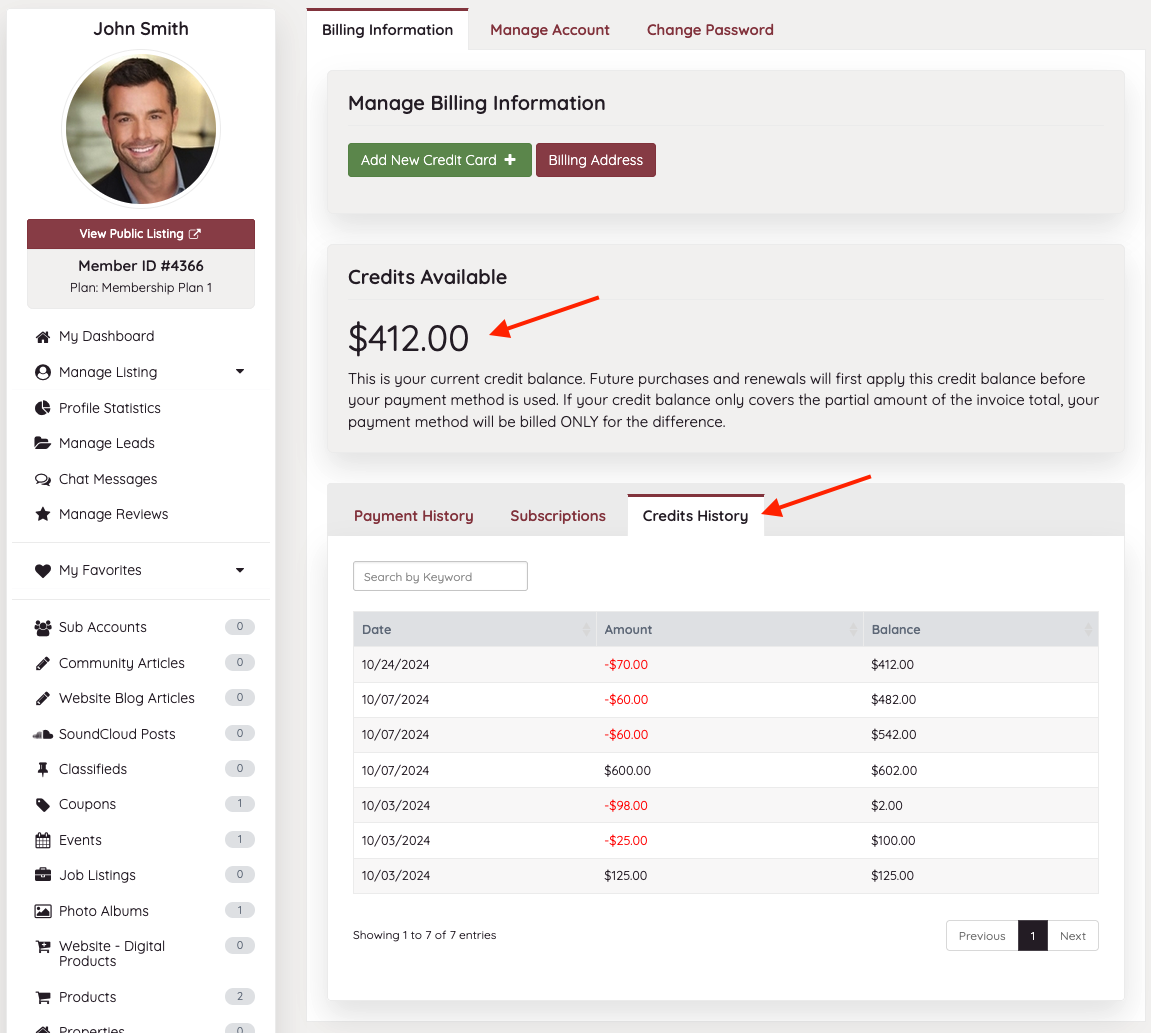The width and height of the screenshot is (1151, 1033).
Task: Click the Manage Listing user icon
Action: pos(43,372)
